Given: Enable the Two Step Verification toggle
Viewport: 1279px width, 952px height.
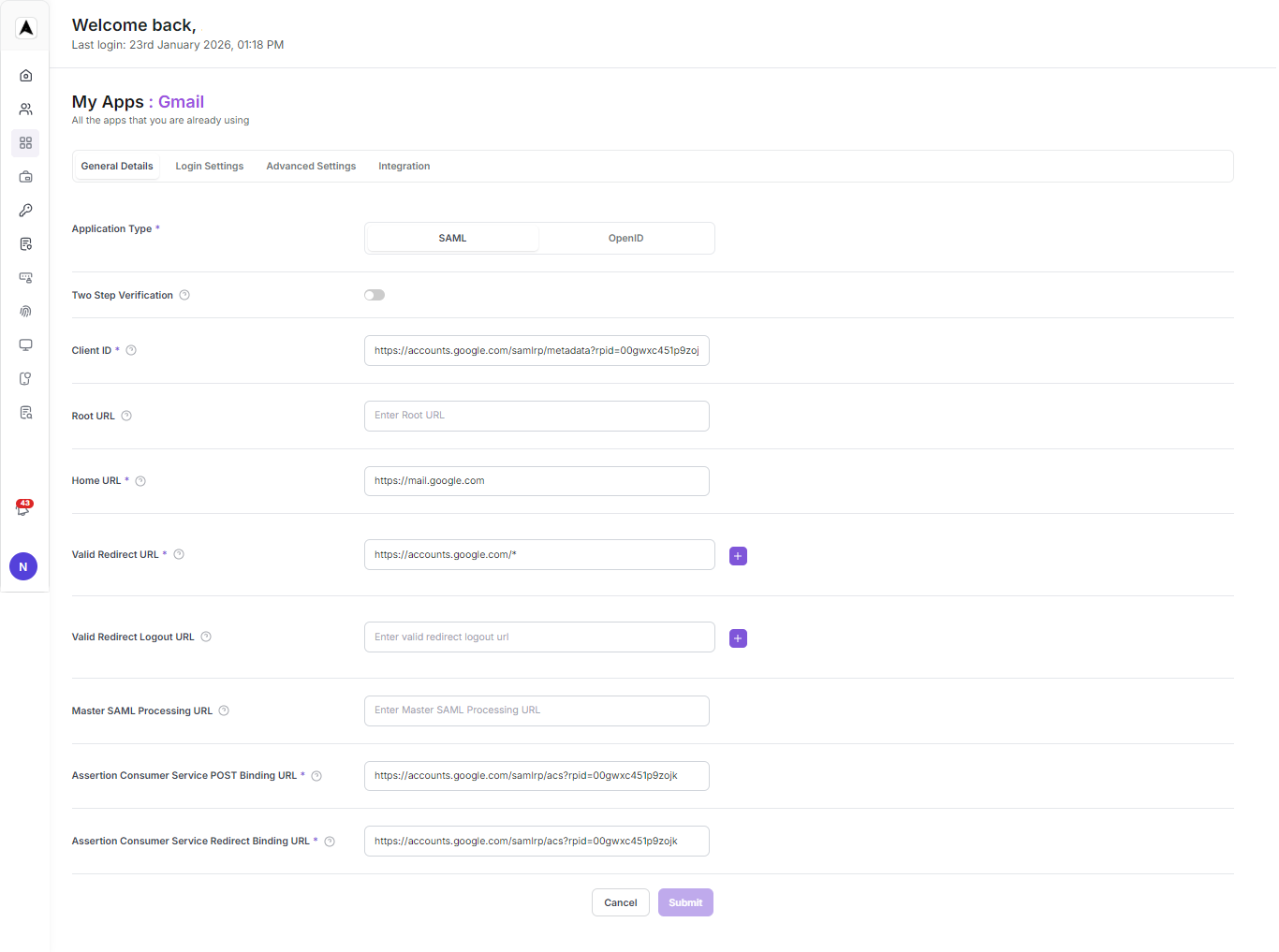Looking at the screenshot, I should coord(375,295).
